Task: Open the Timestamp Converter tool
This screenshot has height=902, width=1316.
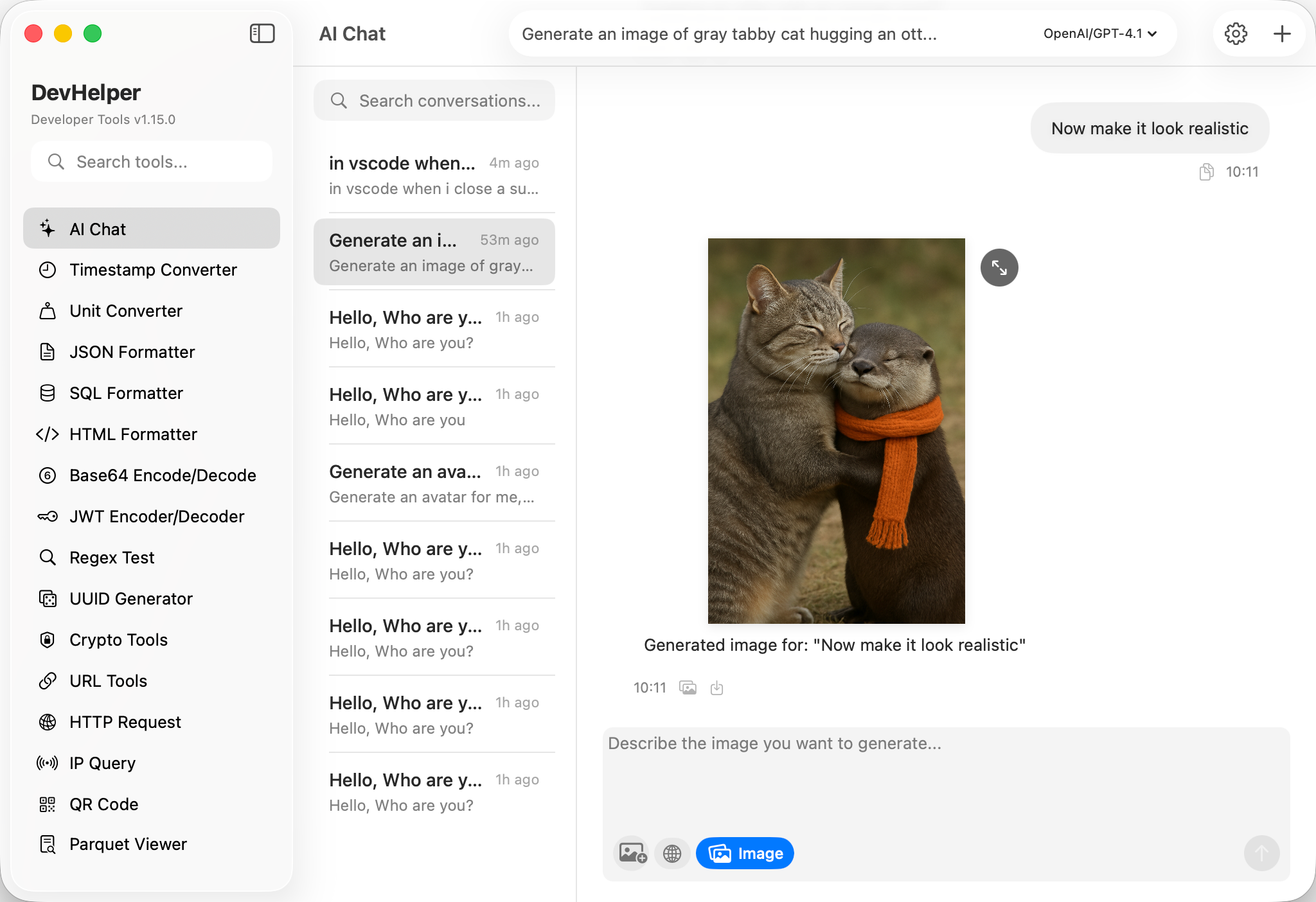Action: (x=153, y=270)
